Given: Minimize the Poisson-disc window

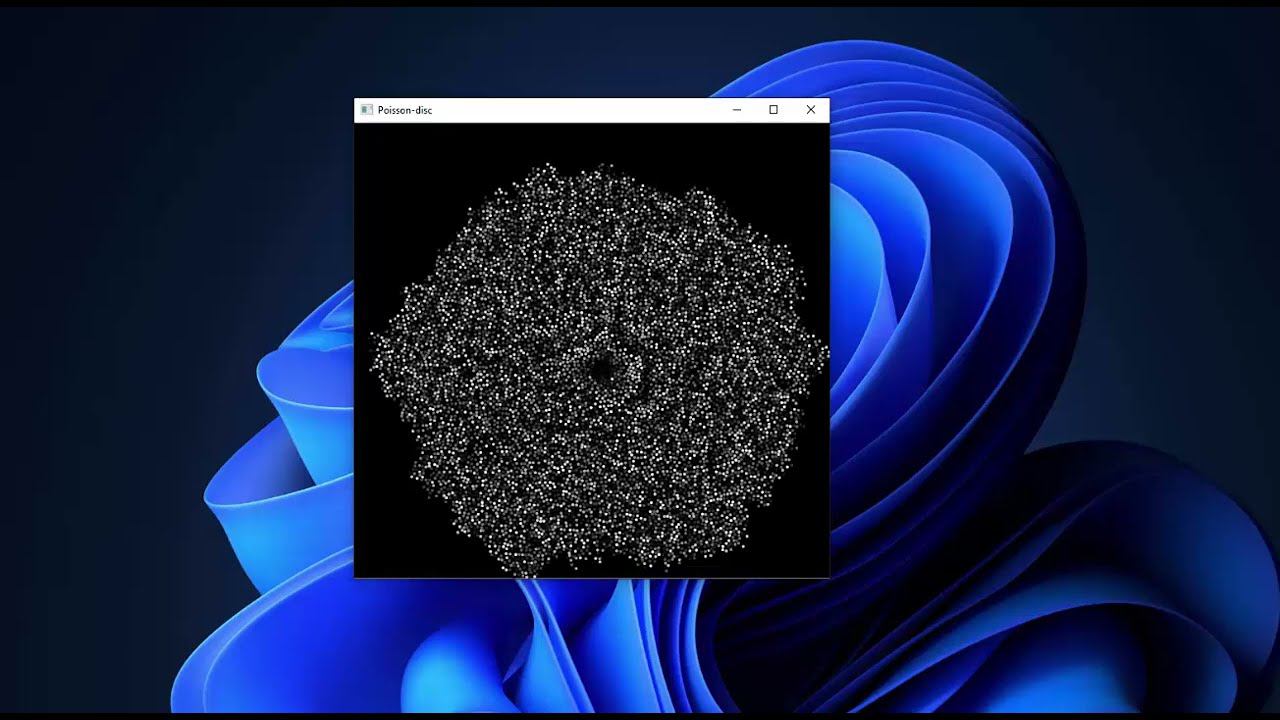Looking at the screenshot, I should click(x=737, y=110).
